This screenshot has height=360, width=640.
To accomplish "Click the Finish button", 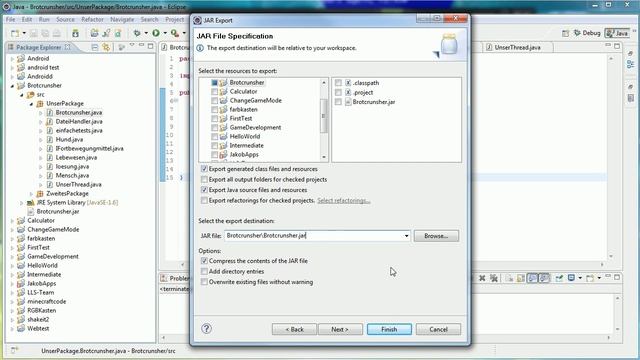I will pyautogui.click(x=389, y=329).
